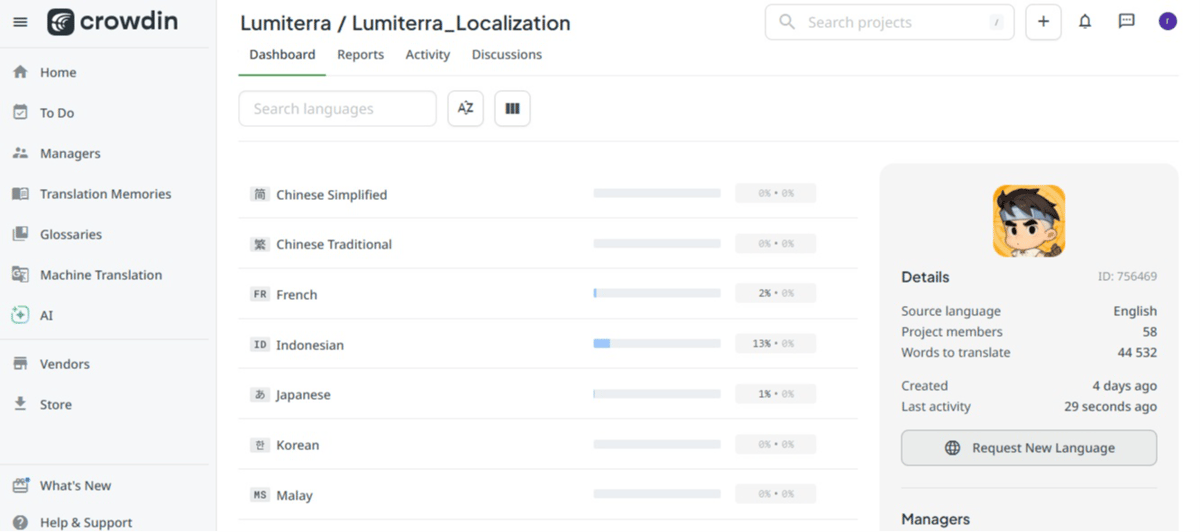Open the Indonesian language row
Image resolution: width=1200 pixels, height=532 pixels.
[x=548, y=344]
